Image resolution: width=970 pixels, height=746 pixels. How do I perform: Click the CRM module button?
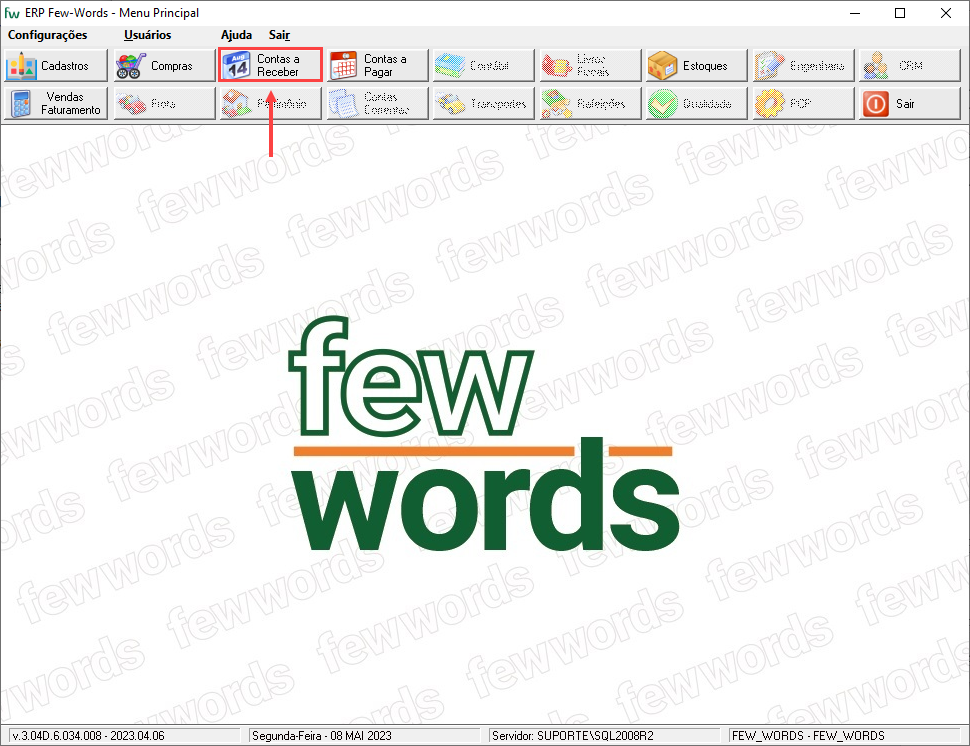910,66
